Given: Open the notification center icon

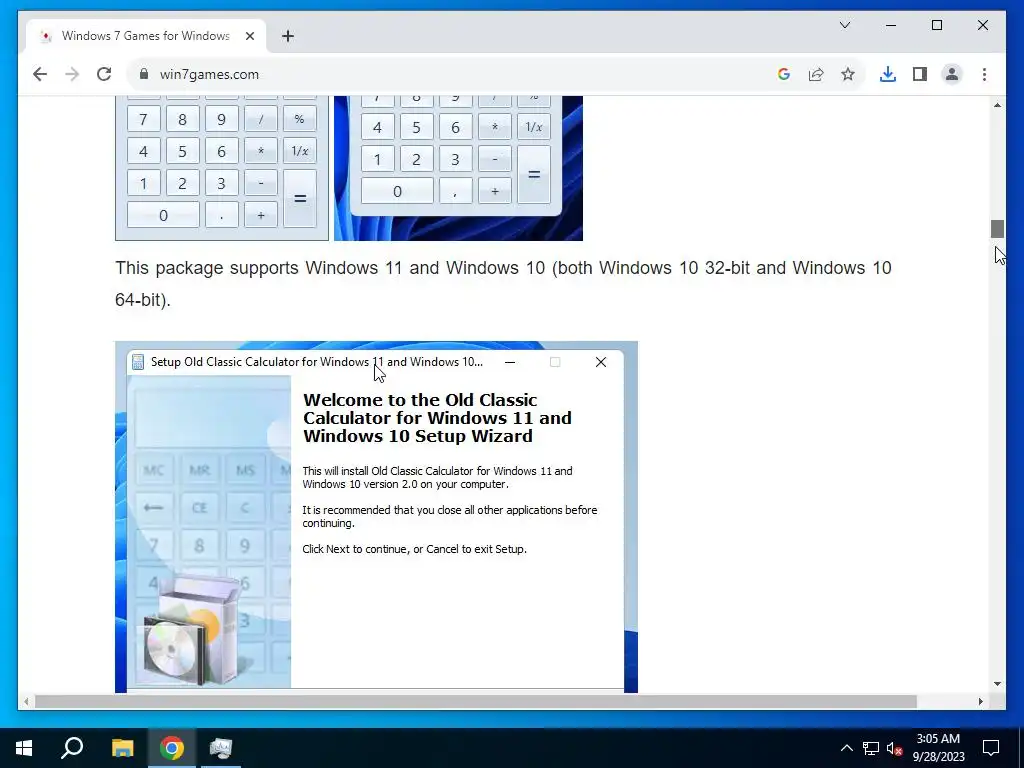Looking at the screenshot, I should coord(991,748).
